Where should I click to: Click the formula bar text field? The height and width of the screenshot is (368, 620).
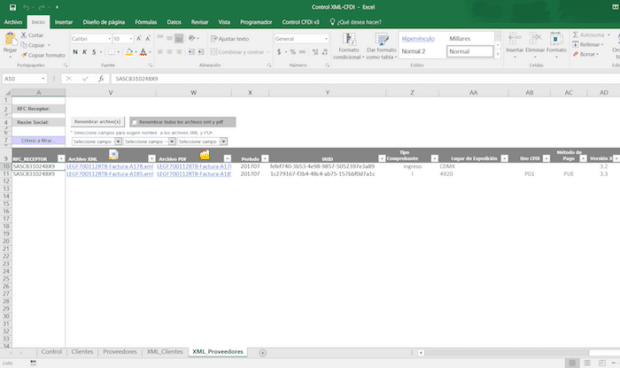click(x=365, y=79)
